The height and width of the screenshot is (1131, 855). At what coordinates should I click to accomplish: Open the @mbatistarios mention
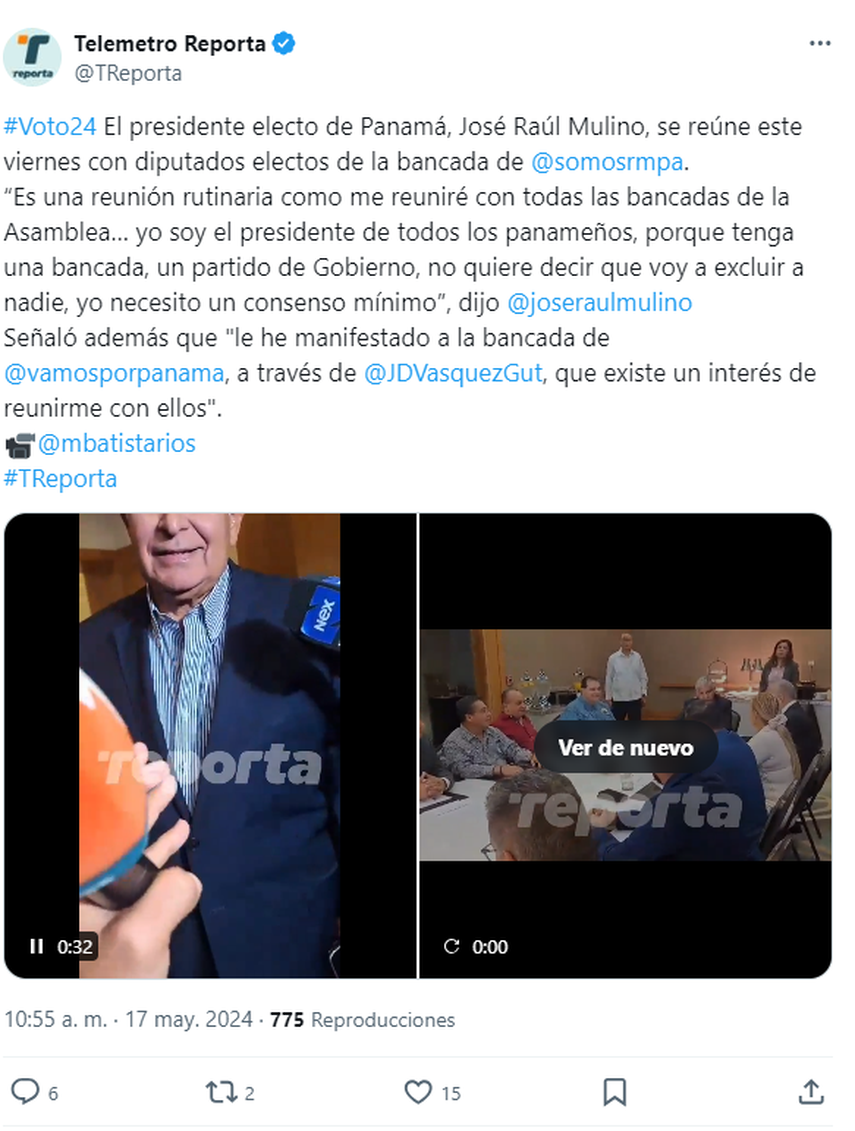coord(116,443)
